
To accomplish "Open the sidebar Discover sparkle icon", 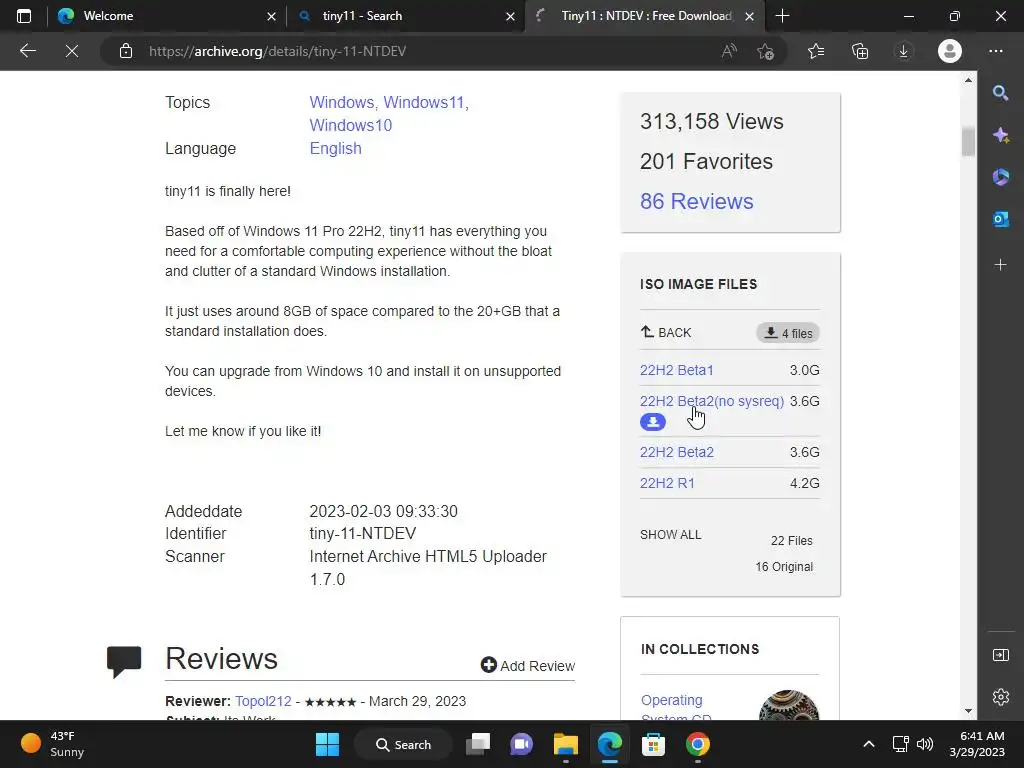I will pyautogui.click(x=1000, y=135).
